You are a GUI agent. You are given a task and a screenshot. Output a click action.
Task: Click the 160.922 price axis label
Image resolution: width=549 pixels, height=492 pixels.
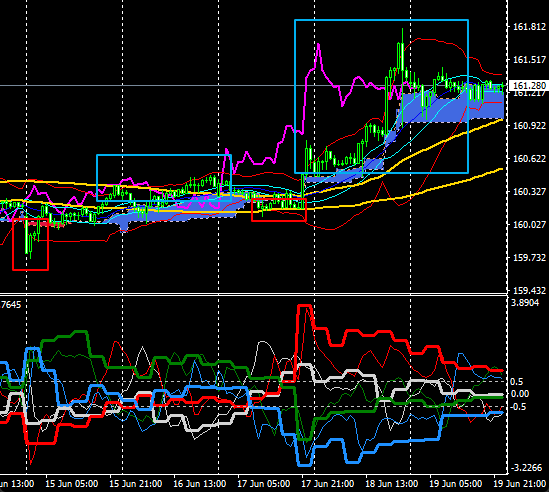(529, 126)
